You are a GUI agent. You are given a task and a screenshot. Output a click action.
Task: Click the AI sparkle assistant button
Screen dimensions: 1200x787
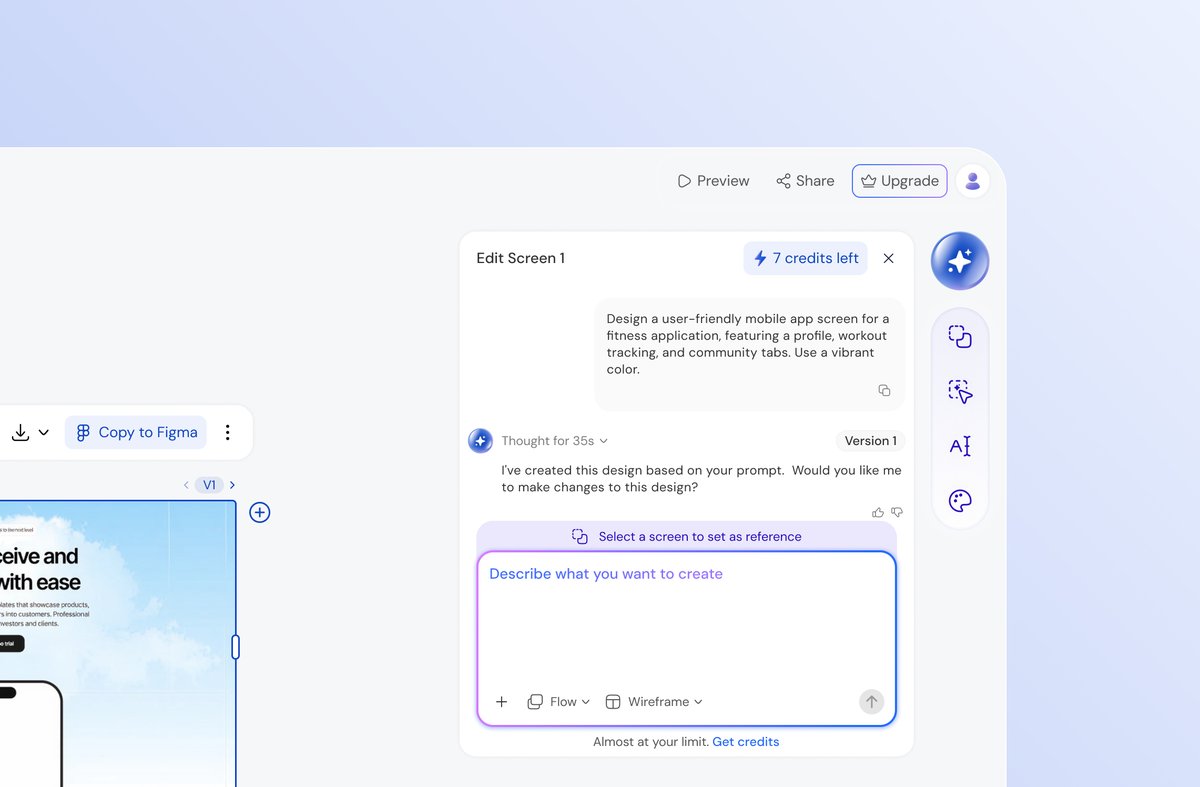[x=960, y=261]
